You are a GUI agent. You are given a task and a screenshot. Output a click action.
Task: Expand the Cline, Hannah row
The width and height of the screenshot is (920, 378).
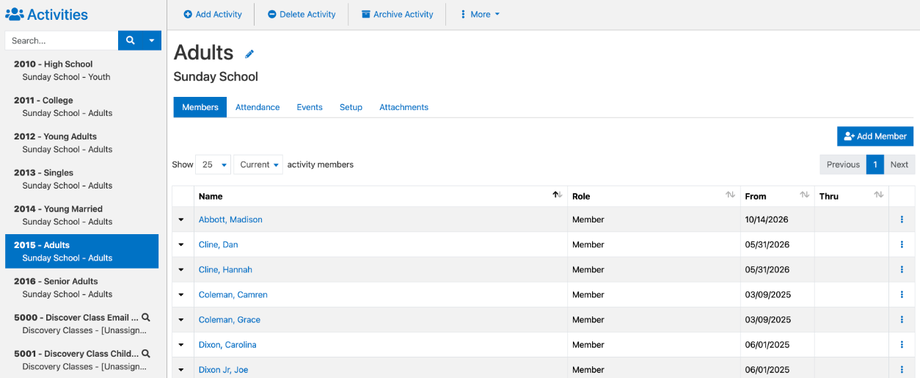coord(181,270)
